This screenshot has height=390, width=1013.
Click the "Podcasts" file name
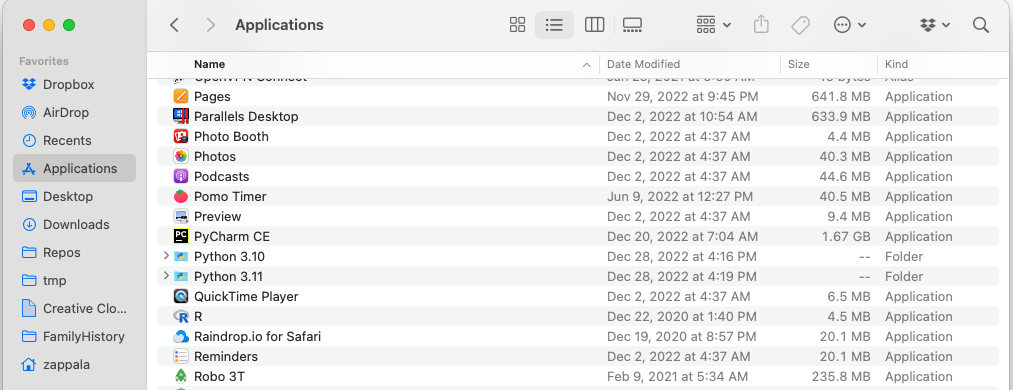pos(222,177)
